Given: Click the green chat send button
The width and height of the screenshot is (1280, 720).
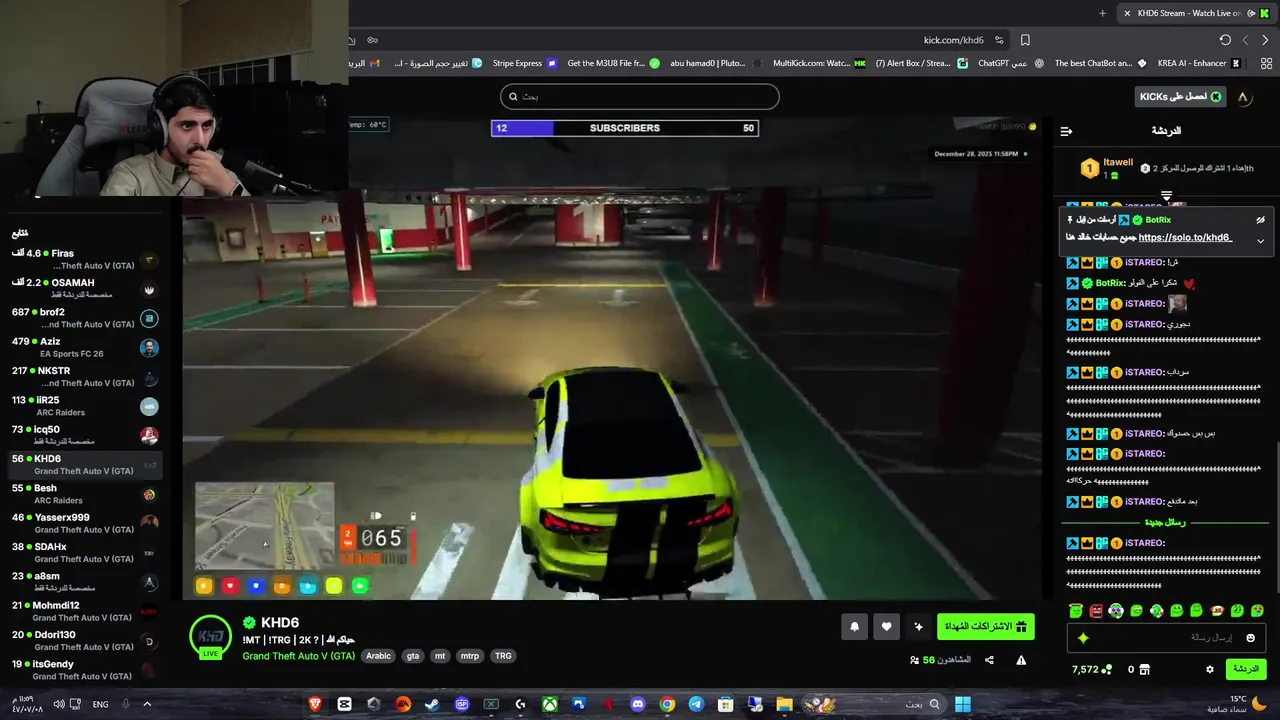Looking at the screenshot, I should pyautogui.click(x=1245, y=669).
